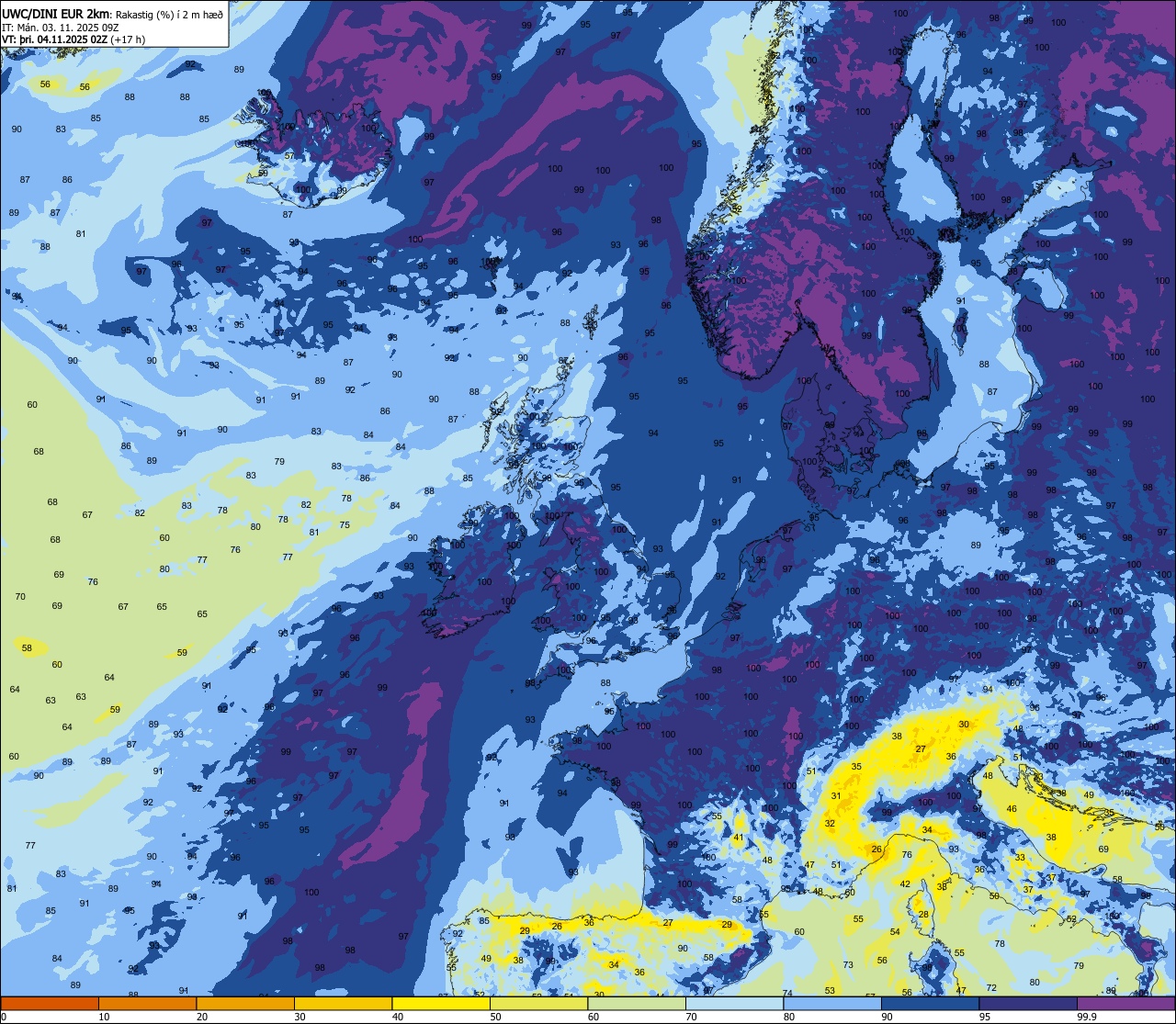Click the darkest orange 0–10 legend swatch

tap(50, 1003)
